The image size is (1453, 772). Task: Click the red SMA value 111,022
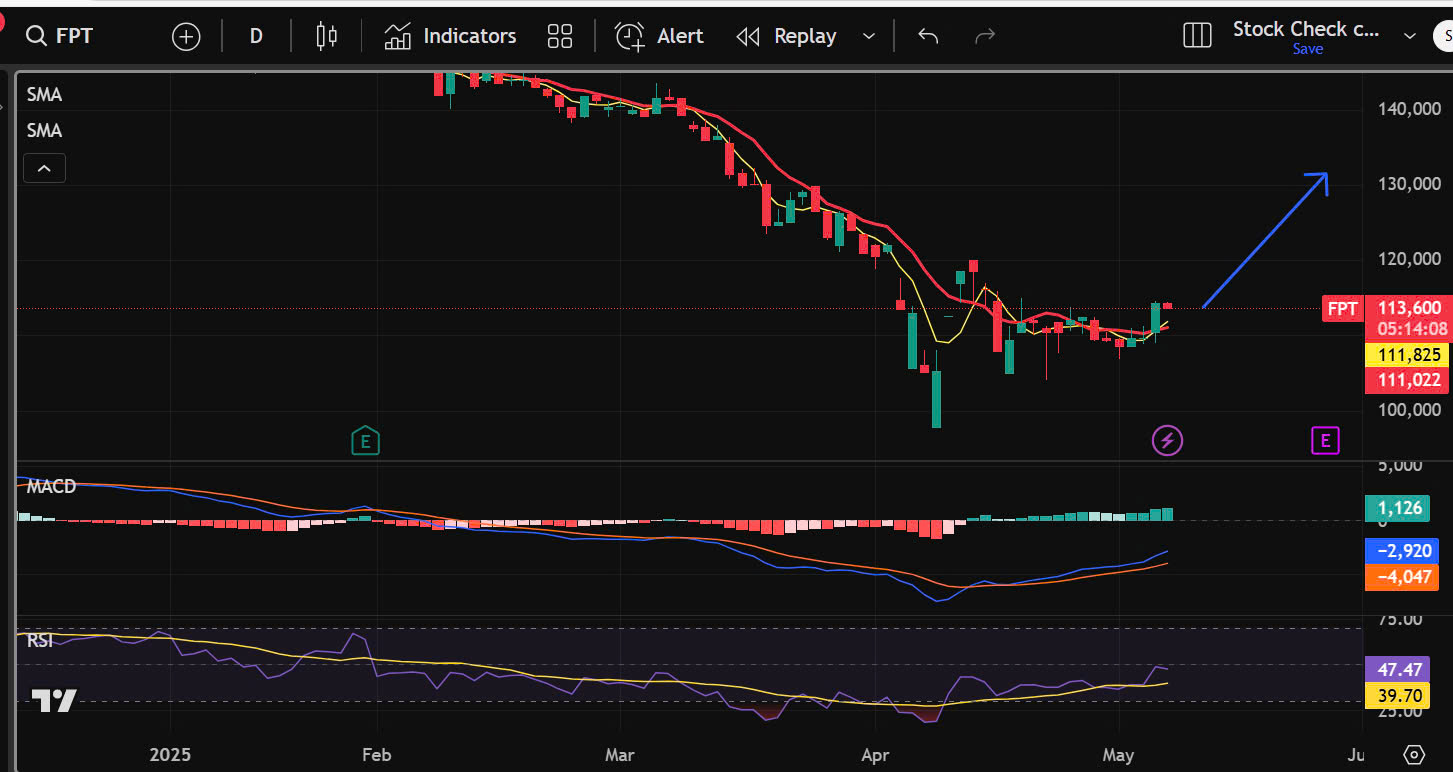(x=1409, y=380)
